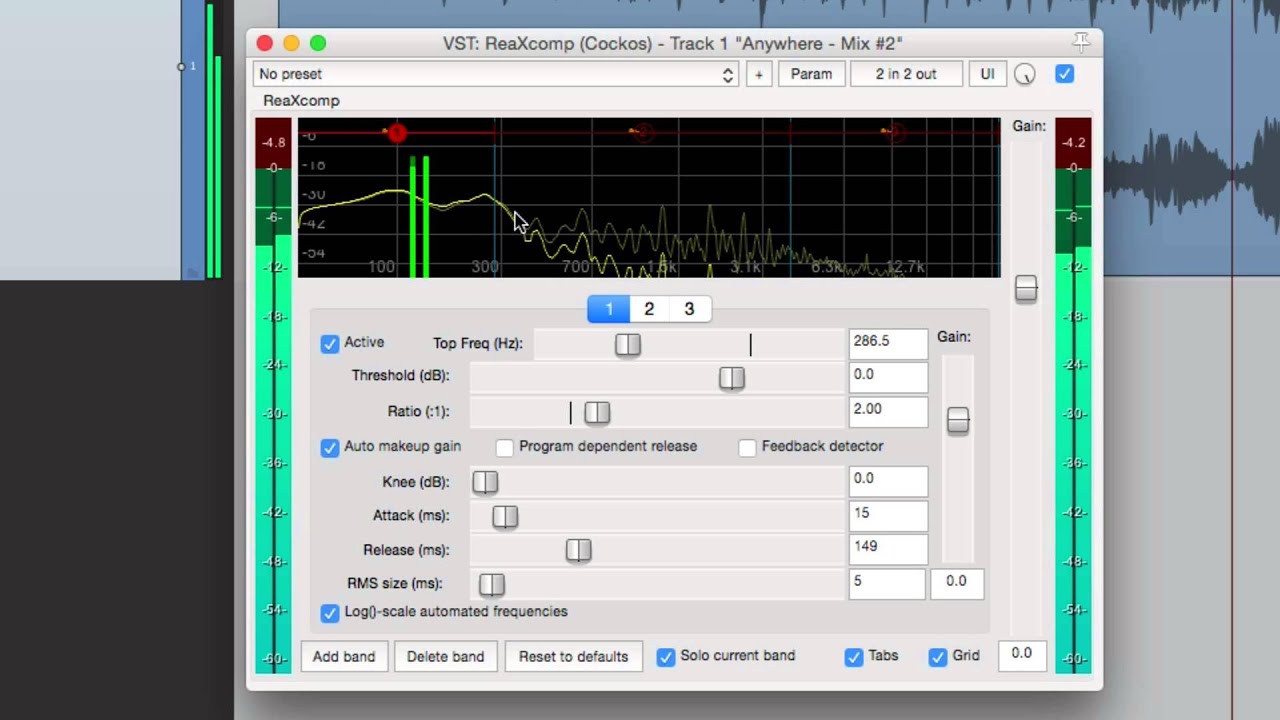1280x720 pixels.
Task: Pin the ReaXcomp window on top
Action: (1081, 42)
